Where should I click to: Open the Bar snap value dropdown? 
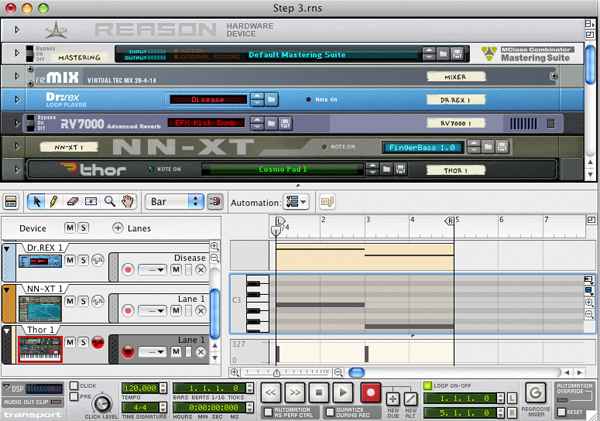(x=174, y=201)
